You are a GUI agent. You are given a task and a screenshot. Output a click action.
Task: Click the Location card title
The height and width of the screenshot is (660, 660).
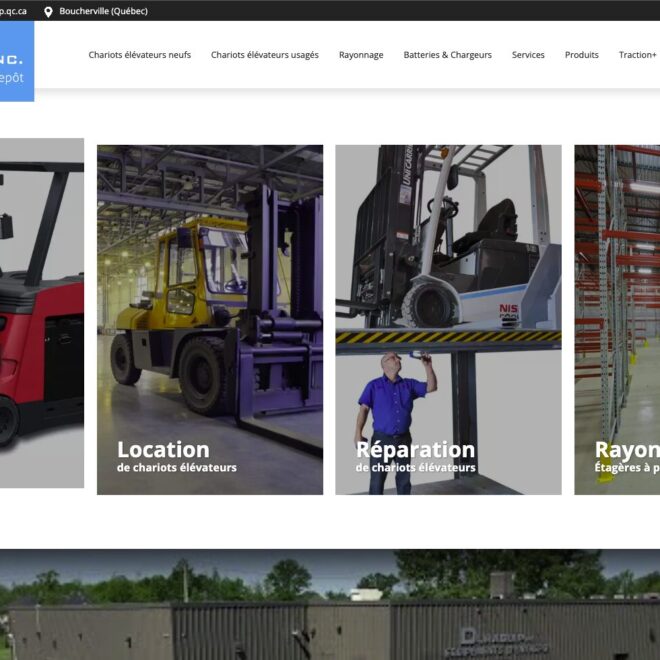pos(163,449)
